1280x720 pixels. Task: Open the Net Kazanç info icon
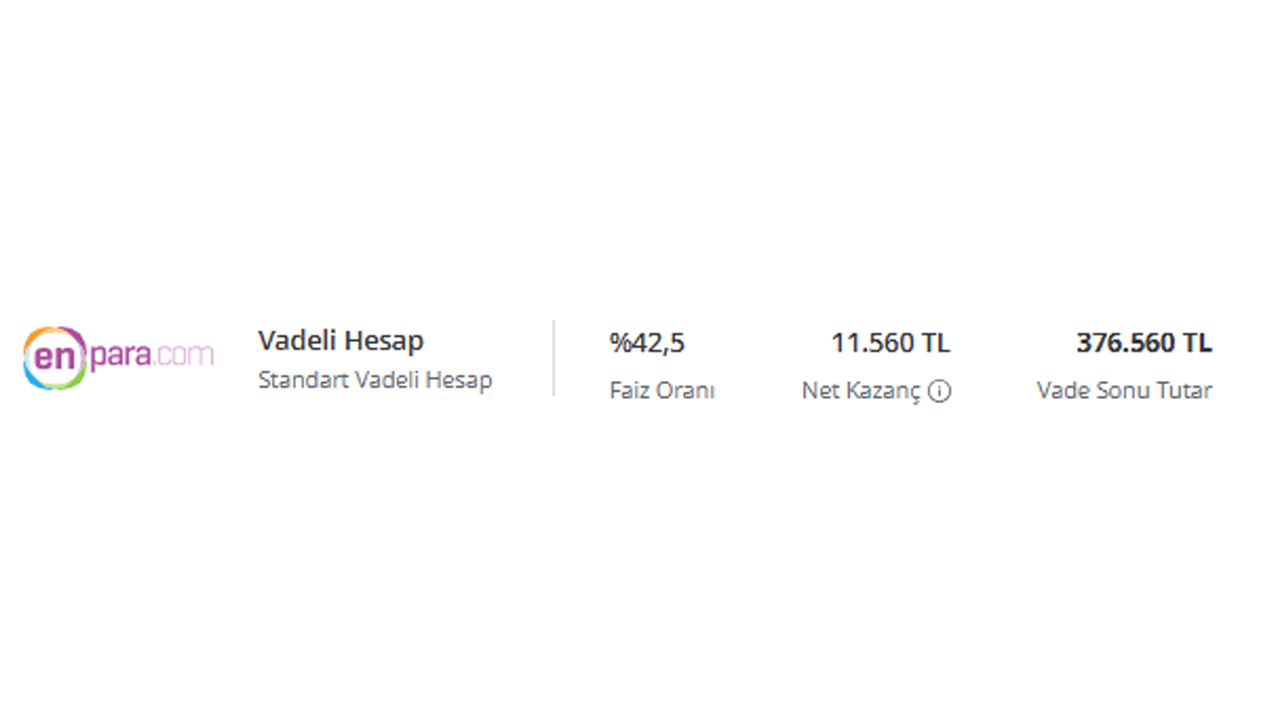(x=939, y=391)
